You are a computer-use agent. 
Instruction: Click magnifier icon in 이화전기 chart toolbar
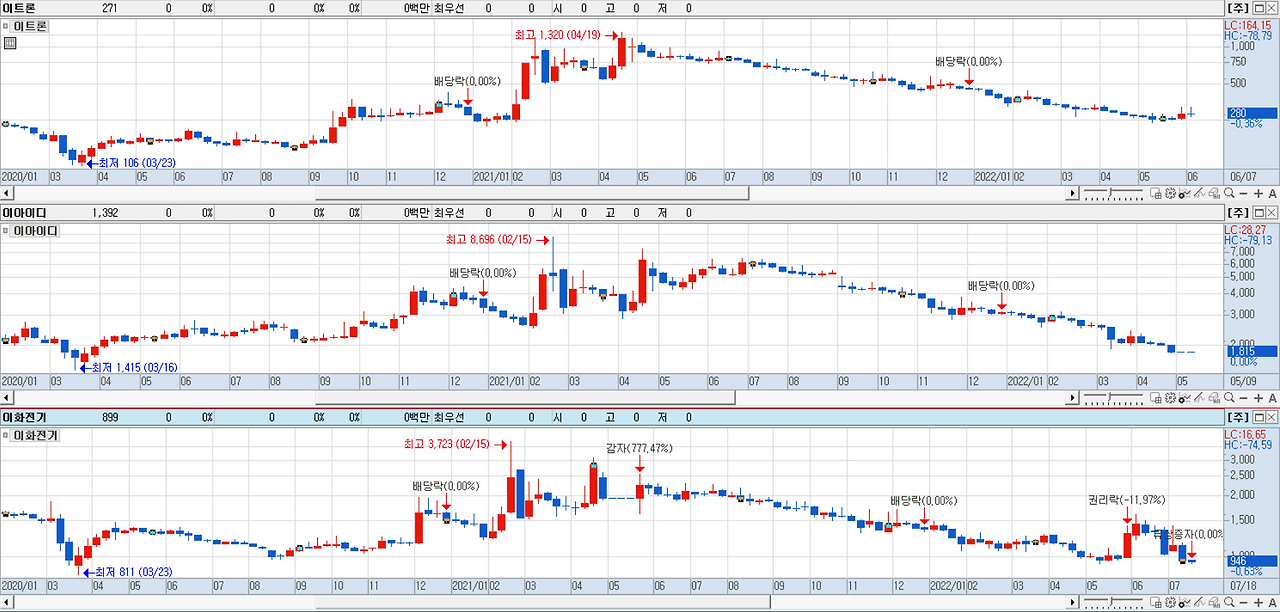tap(1229, 603)
